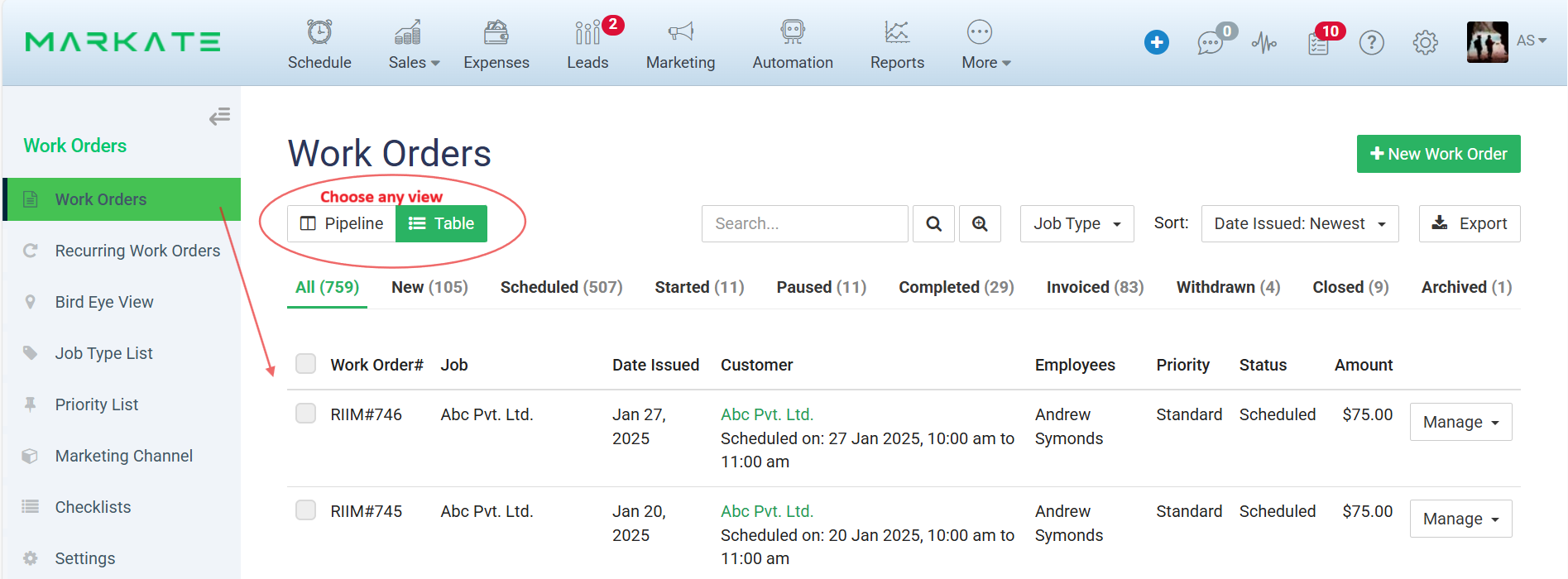Click the Work Orders document icon in sidebar
The width and height of the screenshot is (1568, 579).
tap(31, 199)
